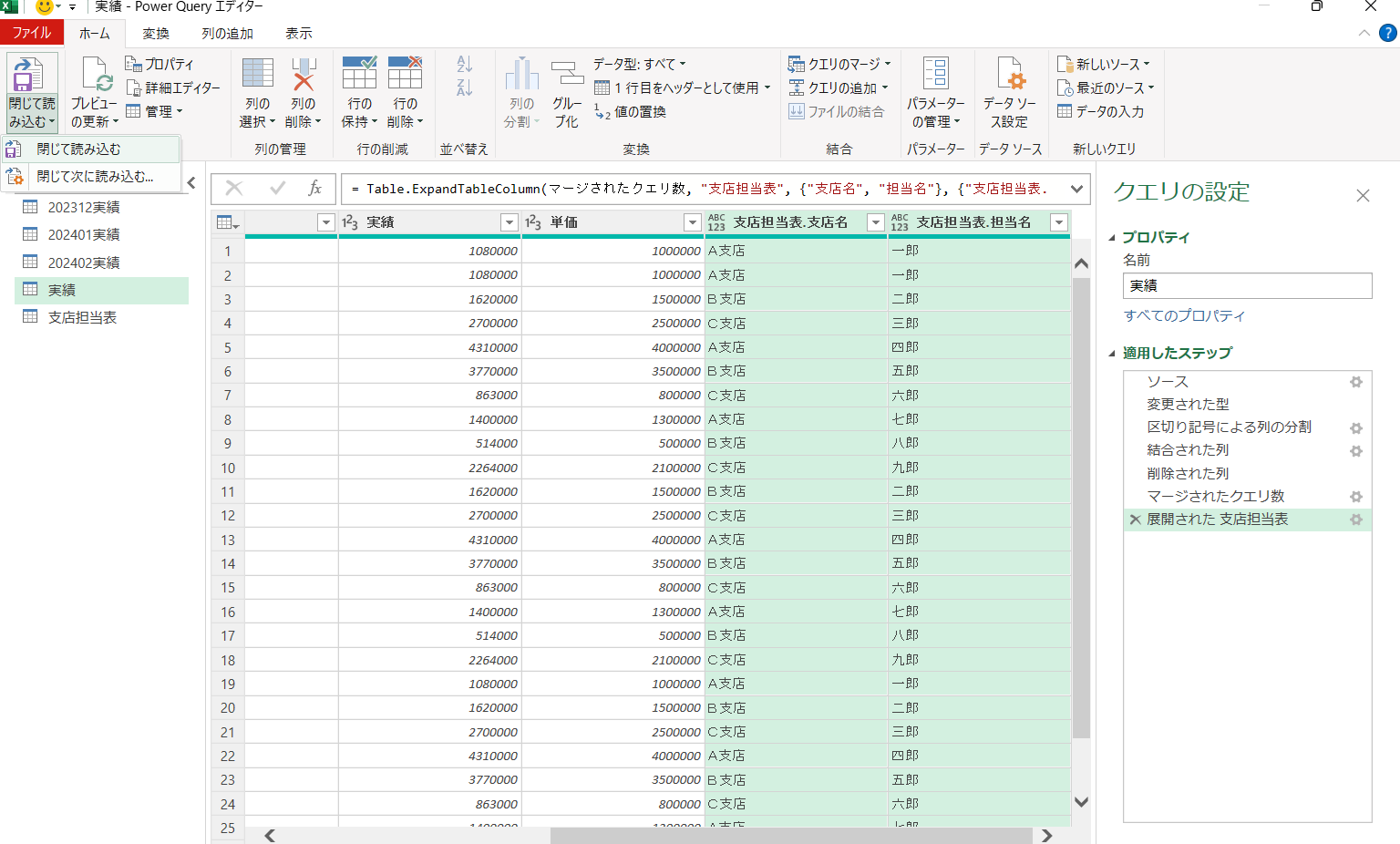Viewport: 1400px width, 844px height.
Task: Select the 202401実績 query
Action: 102,235
